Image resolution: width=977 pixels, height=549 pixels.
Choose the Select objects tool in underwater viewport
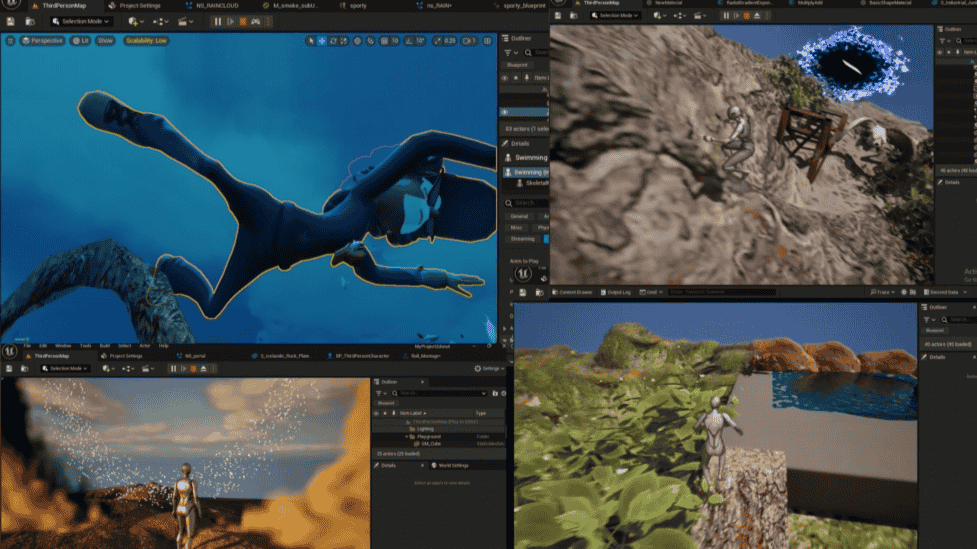(311, 41)
